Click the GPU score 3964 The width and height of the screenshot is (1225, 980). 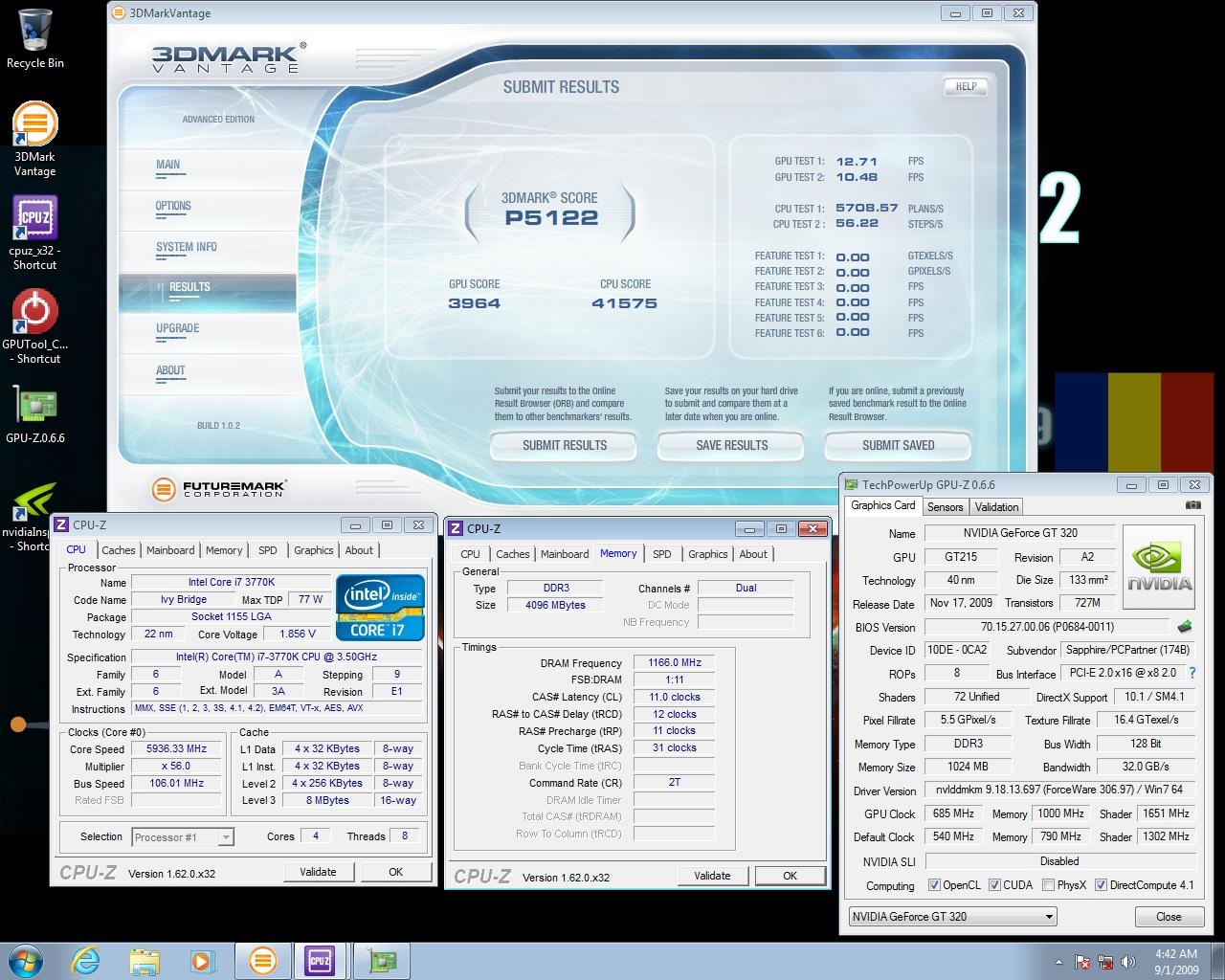tap(475, 303)
